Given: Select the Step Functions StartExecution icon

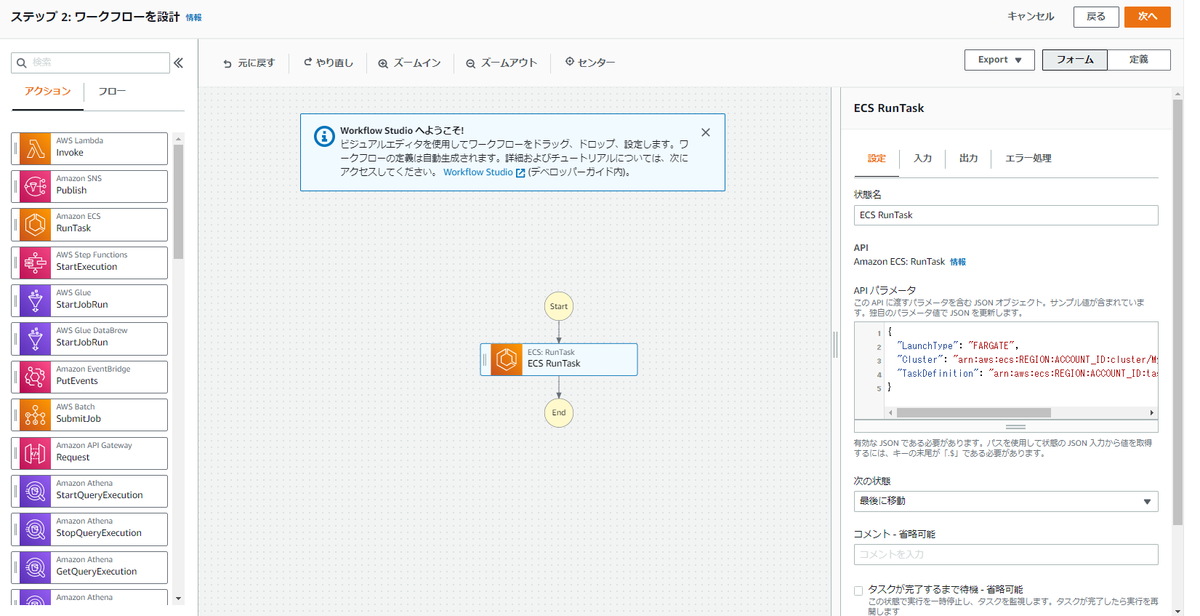Looking at the screenshot, I should (35, 262).
